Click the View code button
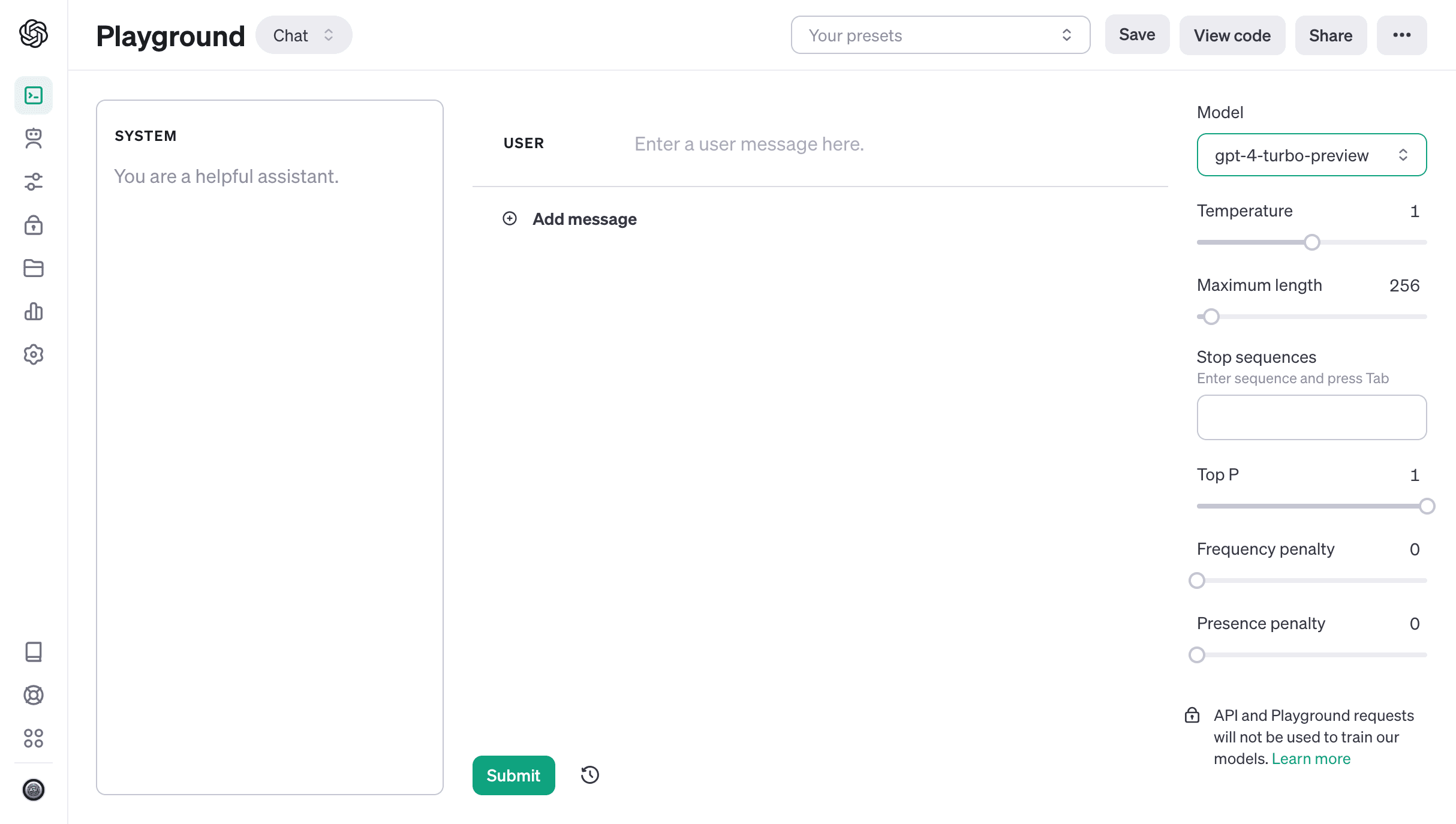This screenshot has height=824, width=1456. pos(1232,35)
